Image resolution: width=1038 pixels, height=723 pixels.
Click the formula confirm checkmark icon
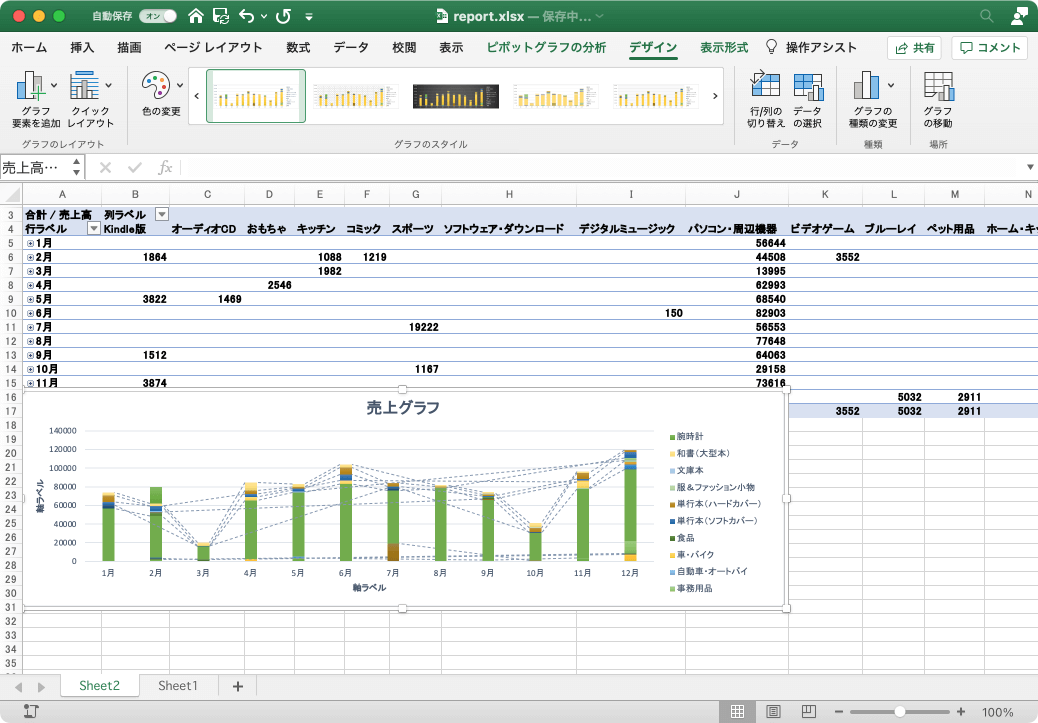(x=135, y=168)
